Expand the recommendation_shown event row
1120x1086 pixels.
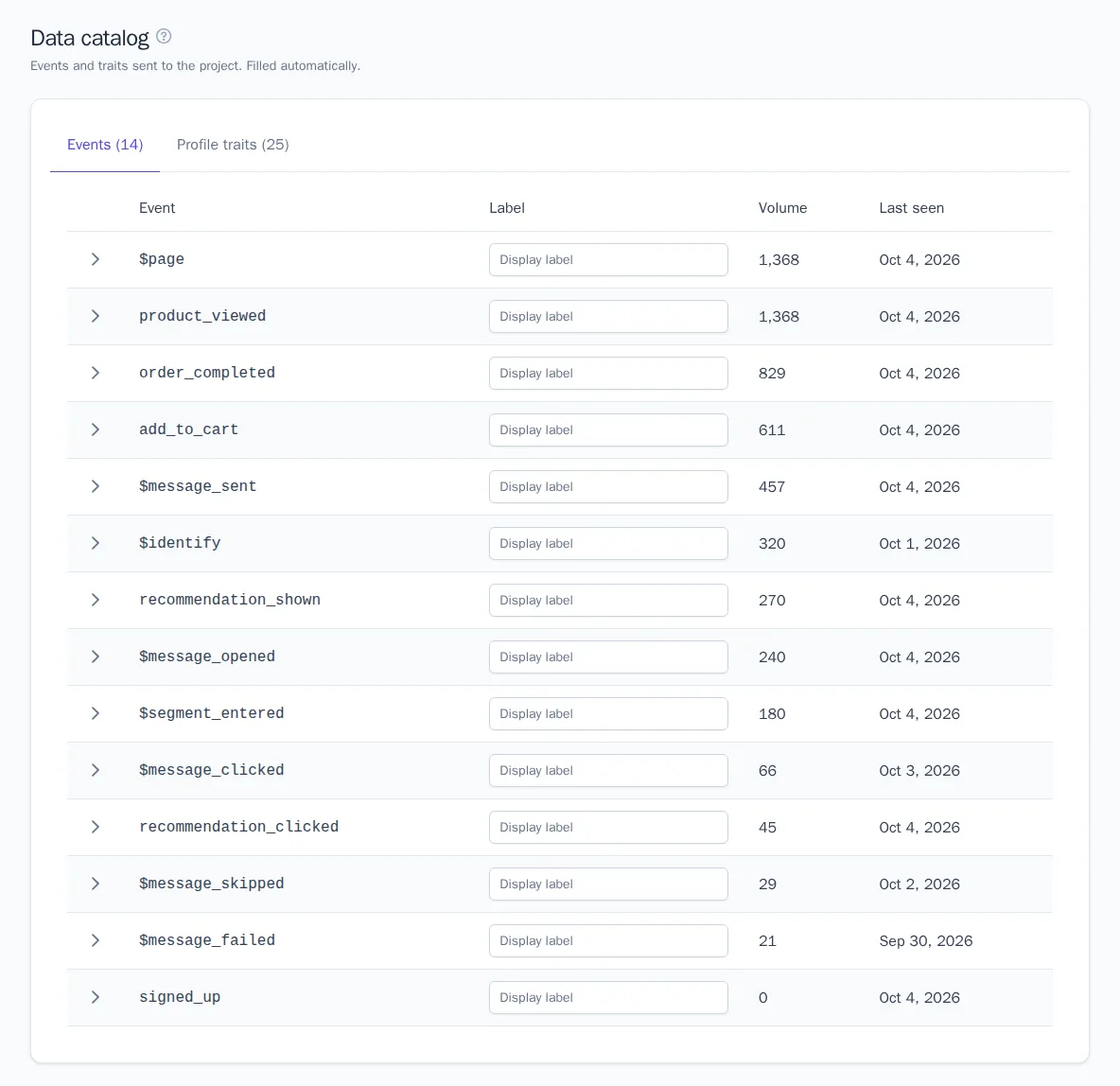pos(95,600)
